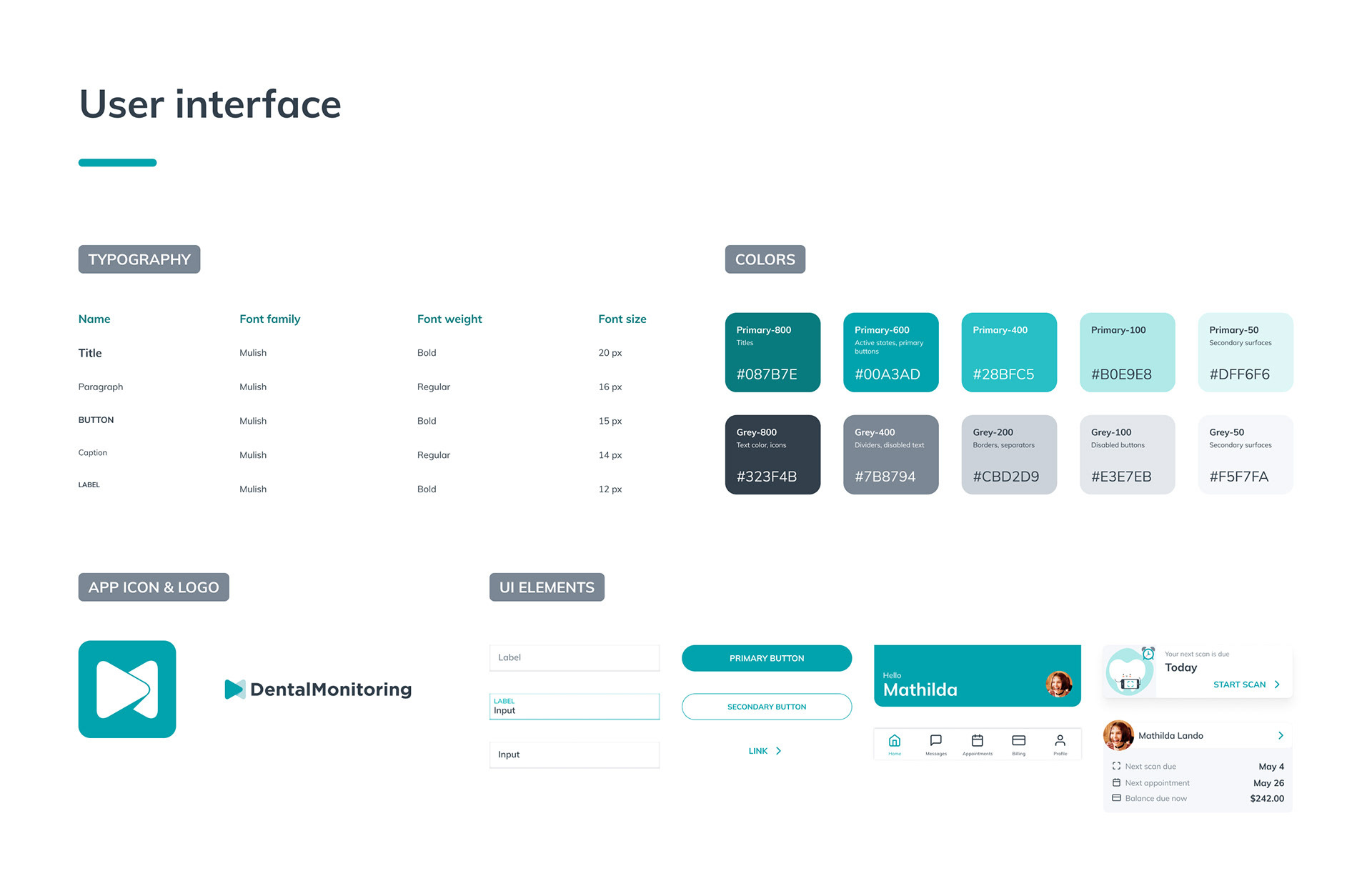Click the Mathilda name in teal banner
Image resolution: width=1372 pixels, height=891 pixels.
[920, 690]
